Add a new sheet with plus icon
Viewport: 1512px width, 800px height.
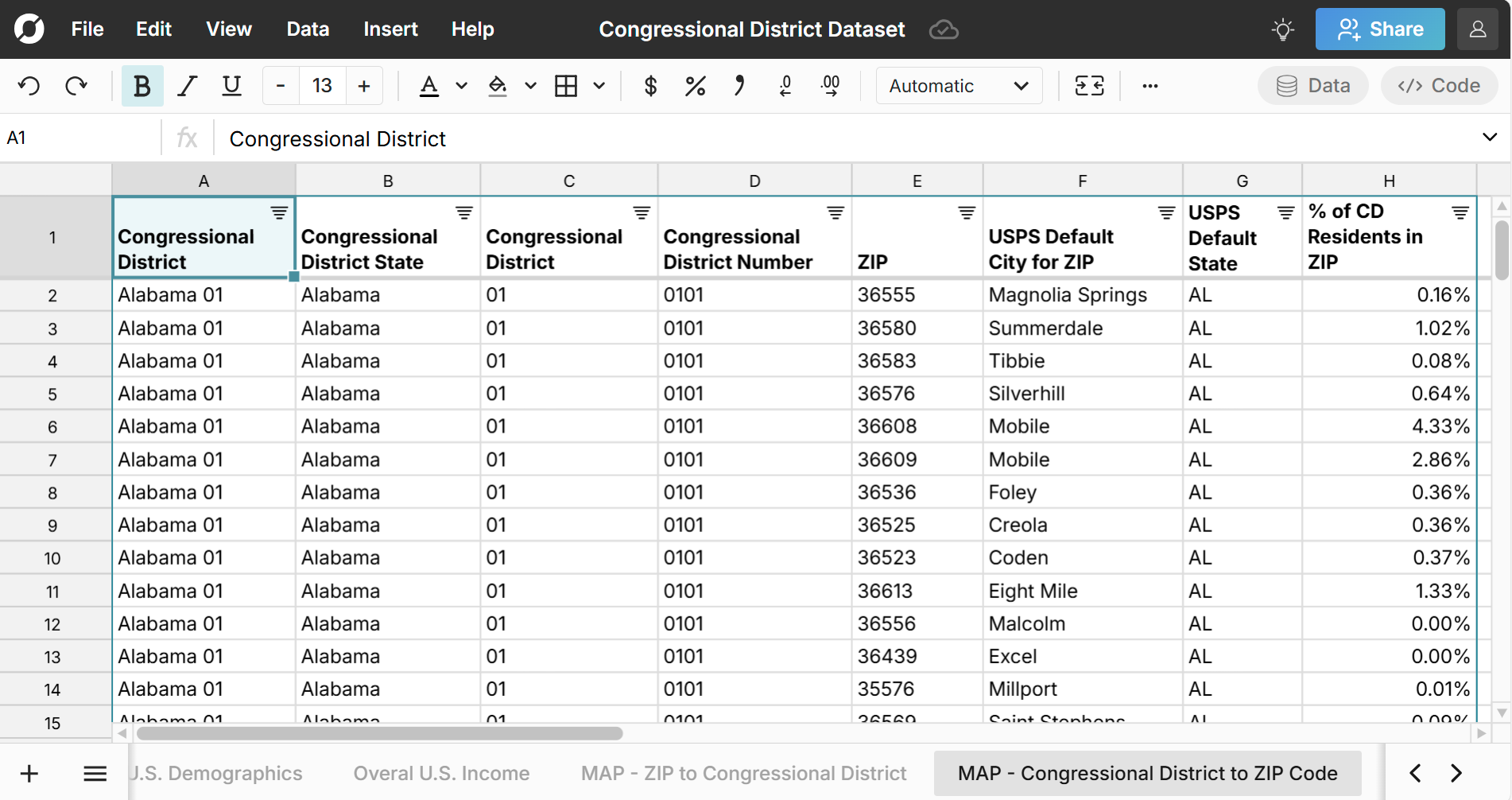29,773
